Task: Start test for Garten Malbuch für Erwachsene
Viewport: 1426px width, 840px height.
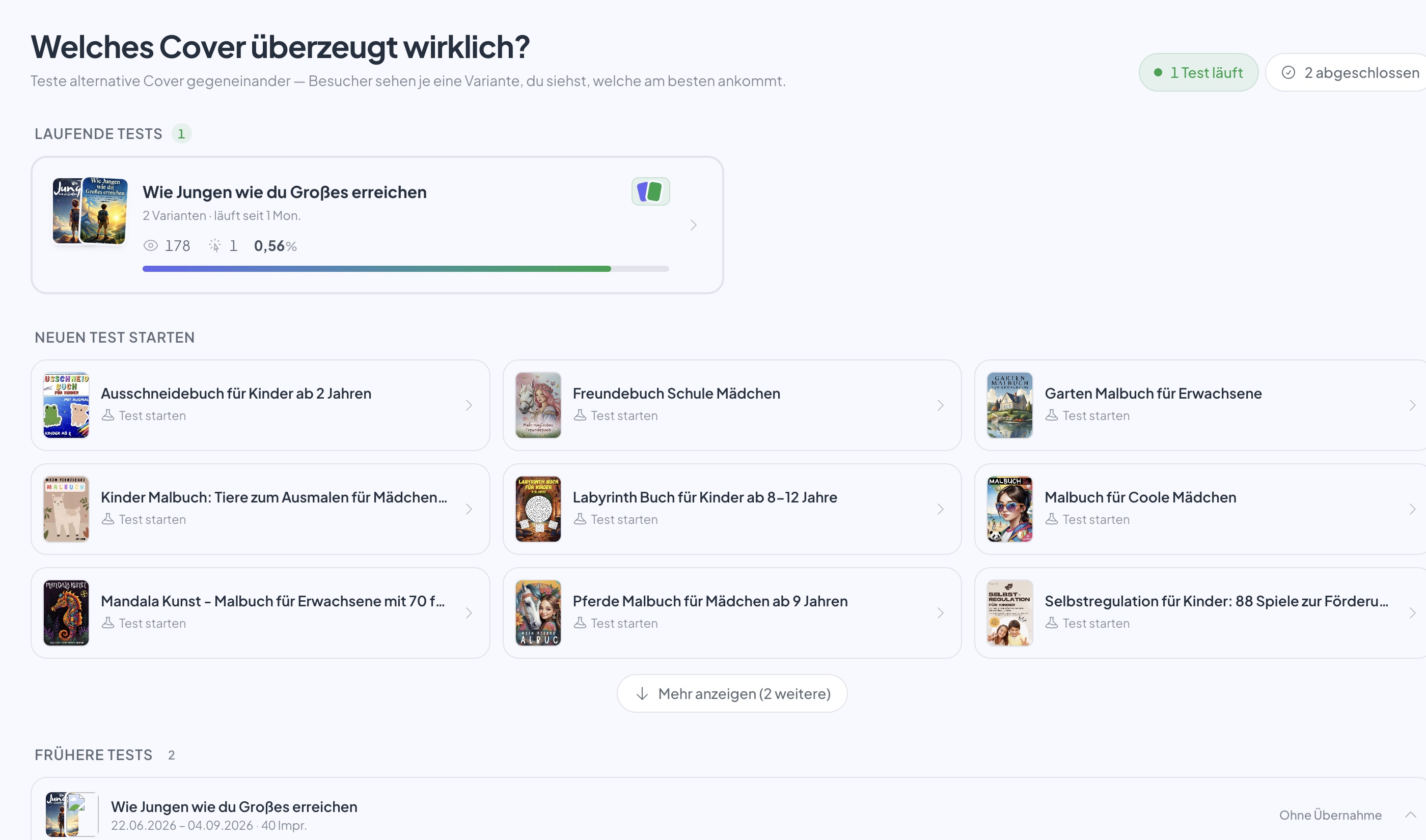Action: [x=1200, y=405]
